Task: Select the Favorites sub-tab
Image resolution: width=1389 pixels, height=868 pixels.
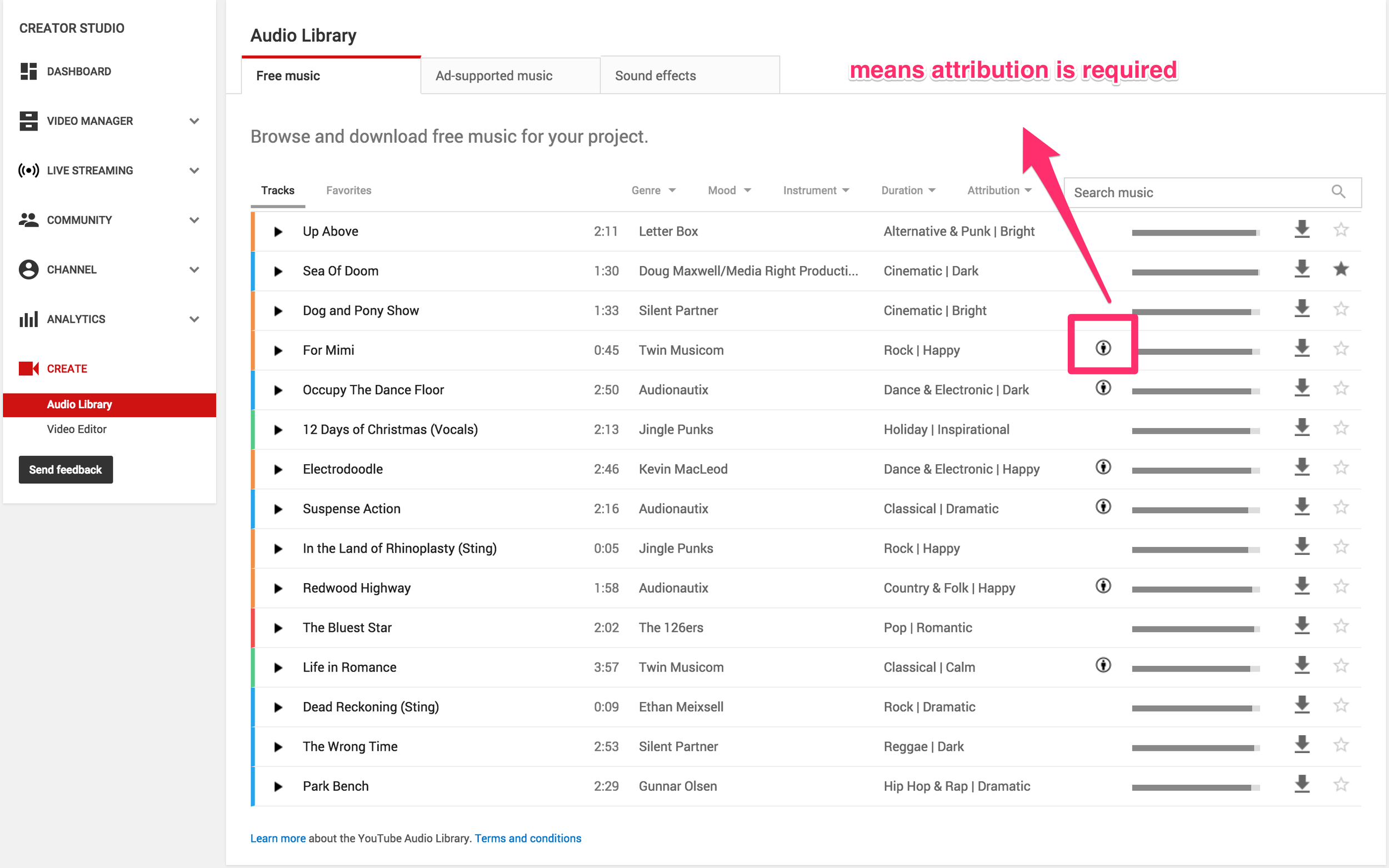Action: coord(348,190)
